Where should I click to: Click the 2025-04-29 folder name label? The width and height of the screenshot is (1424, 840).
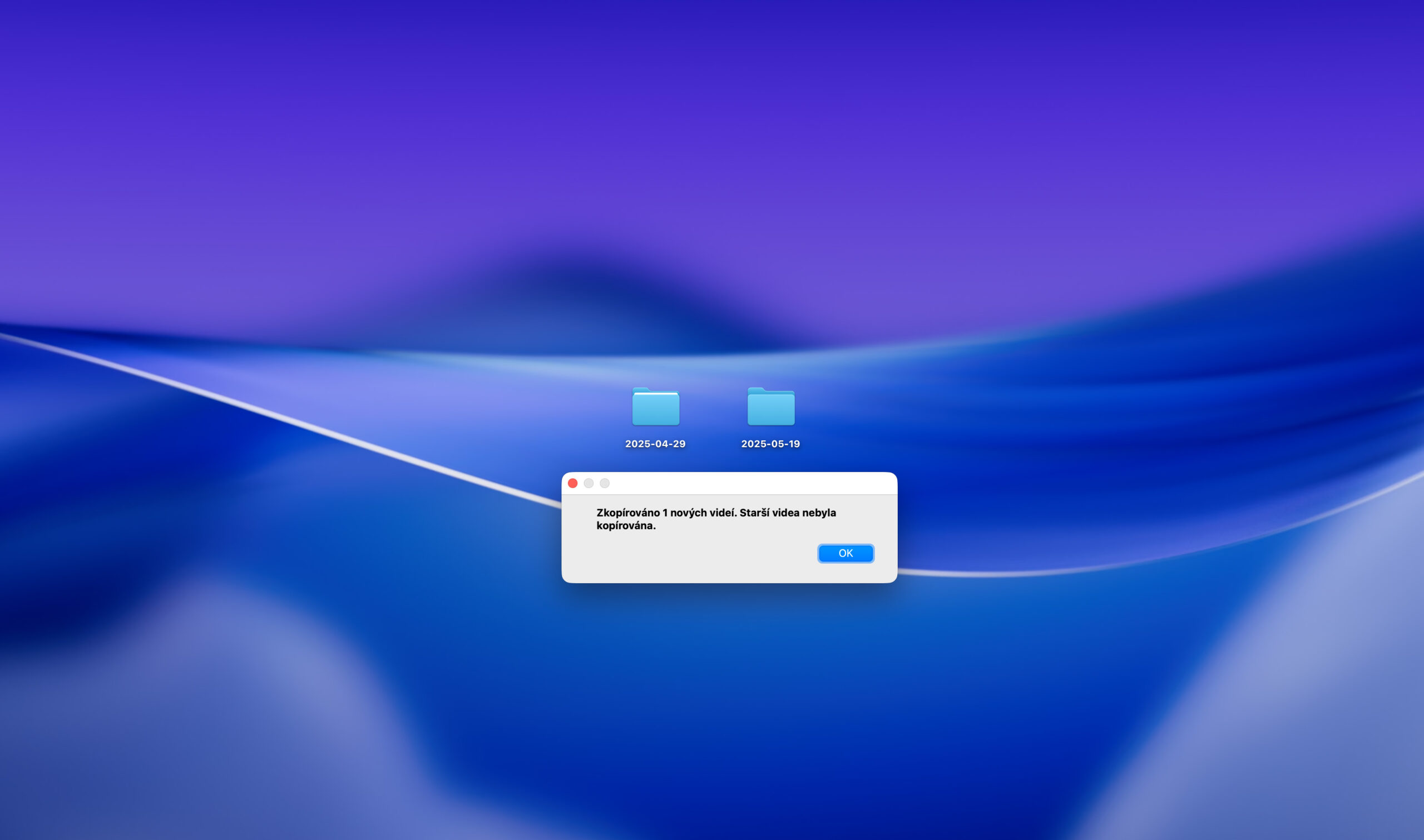tap(655, 444)
